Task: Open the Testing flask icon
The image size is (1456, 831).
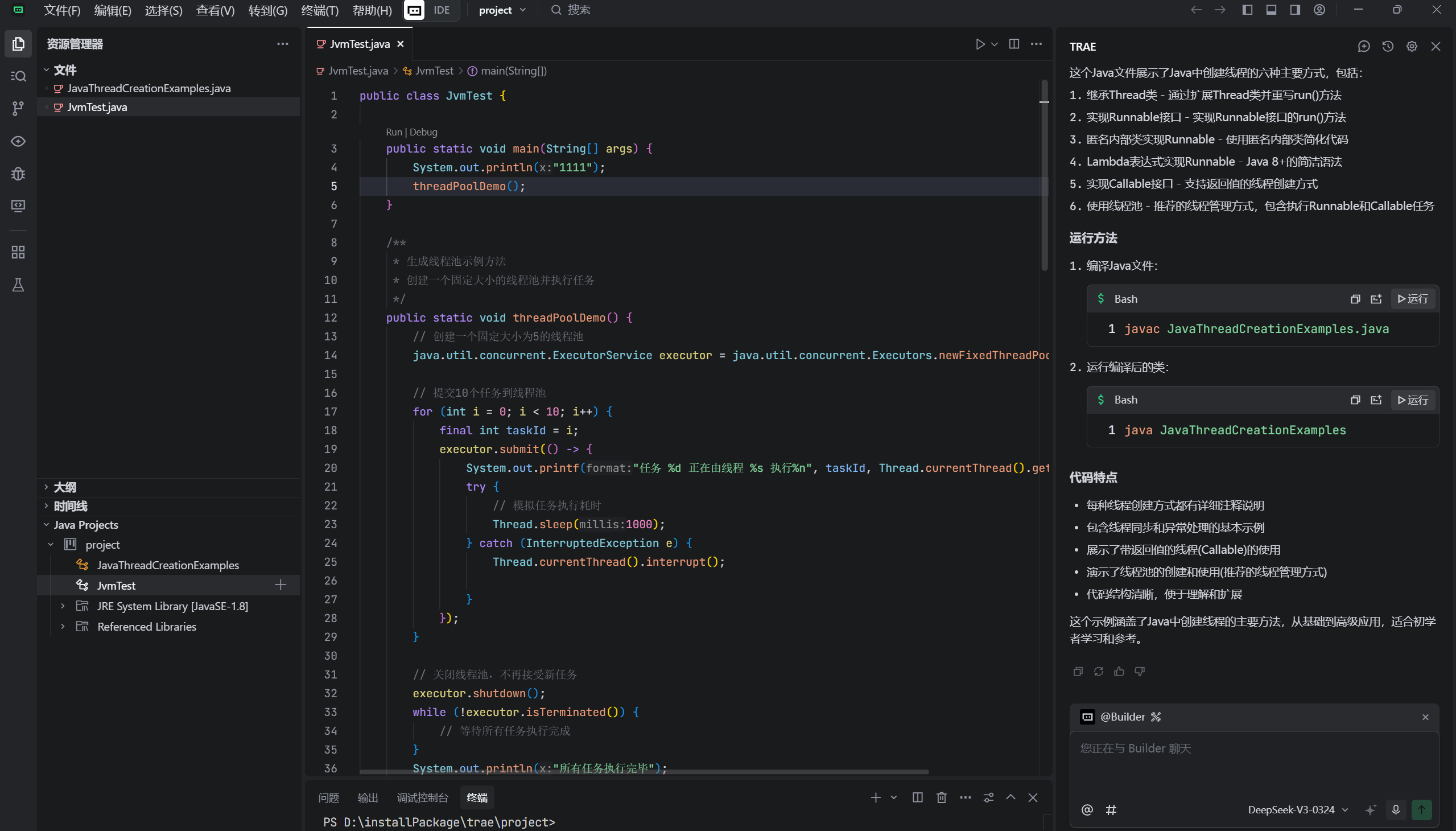Action: tap(18, 285)
